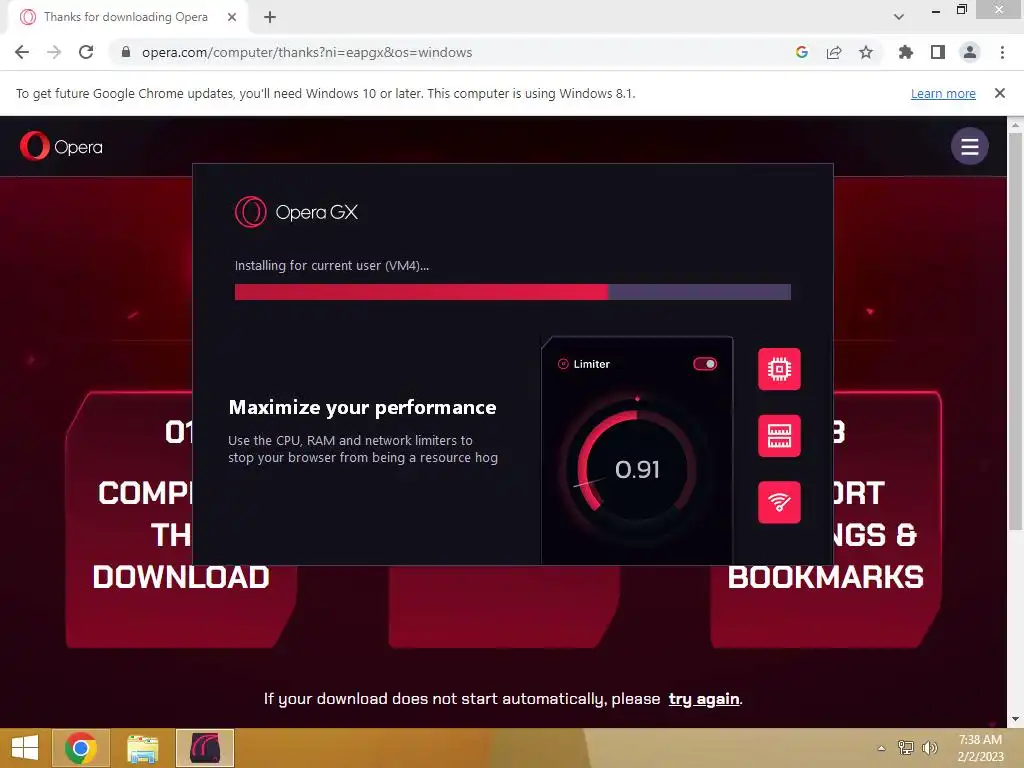
Task: Click the Opera GX installer taskbar icon
Action: (204, 748)
